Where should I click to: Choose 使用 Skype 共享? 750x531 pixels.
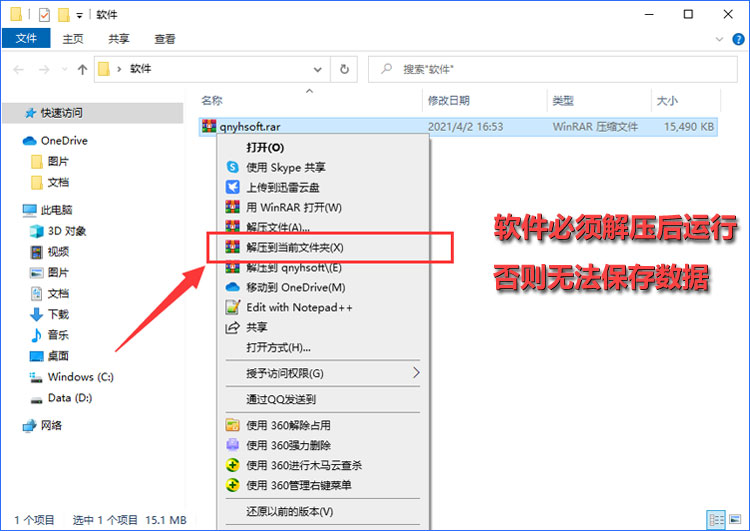pyautogui.click(x=323, y=167)
